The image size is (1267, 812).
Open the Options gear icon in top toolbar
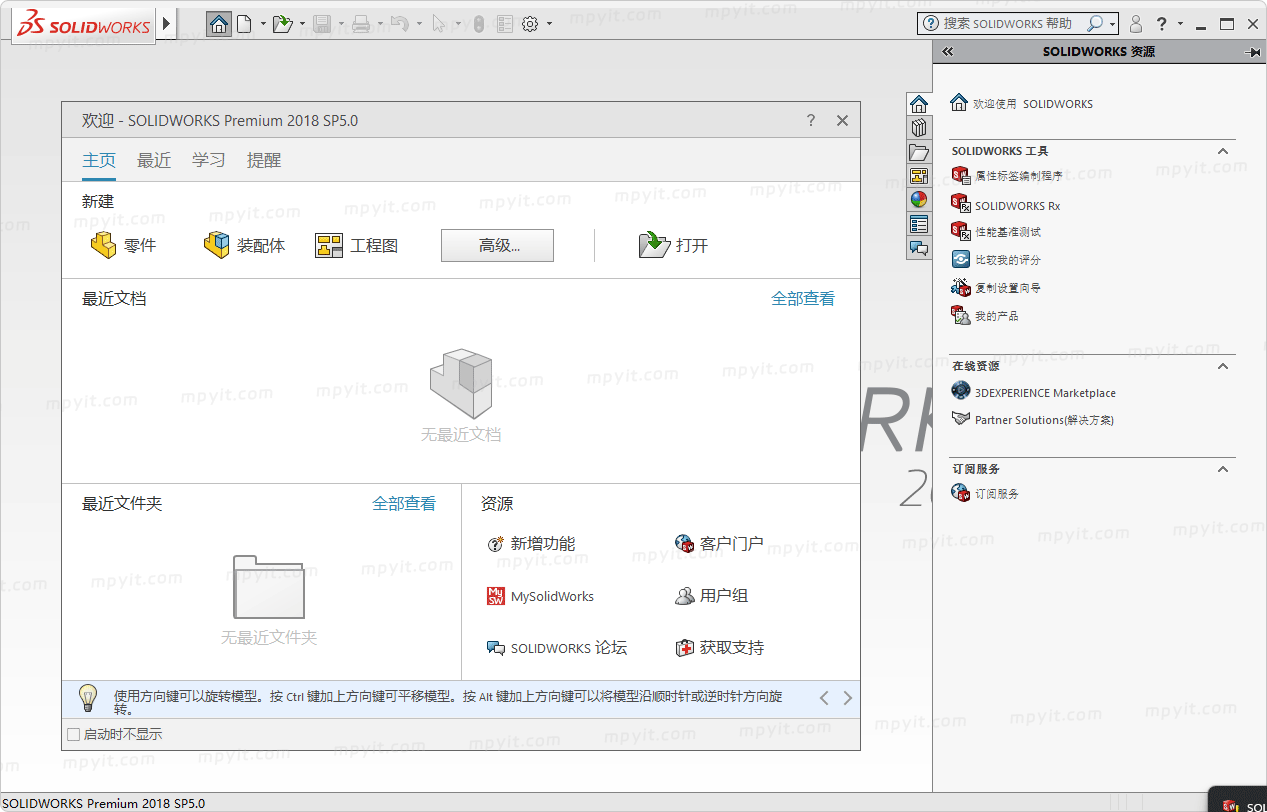530,23
